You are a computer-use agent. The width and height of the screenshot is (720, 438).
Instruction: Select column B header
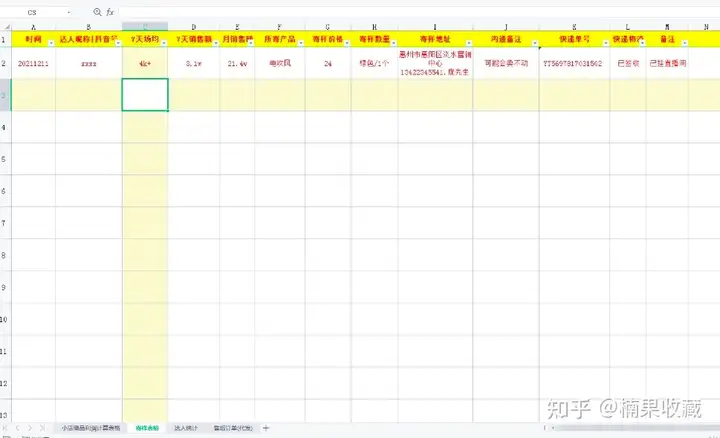click(89, 27)
